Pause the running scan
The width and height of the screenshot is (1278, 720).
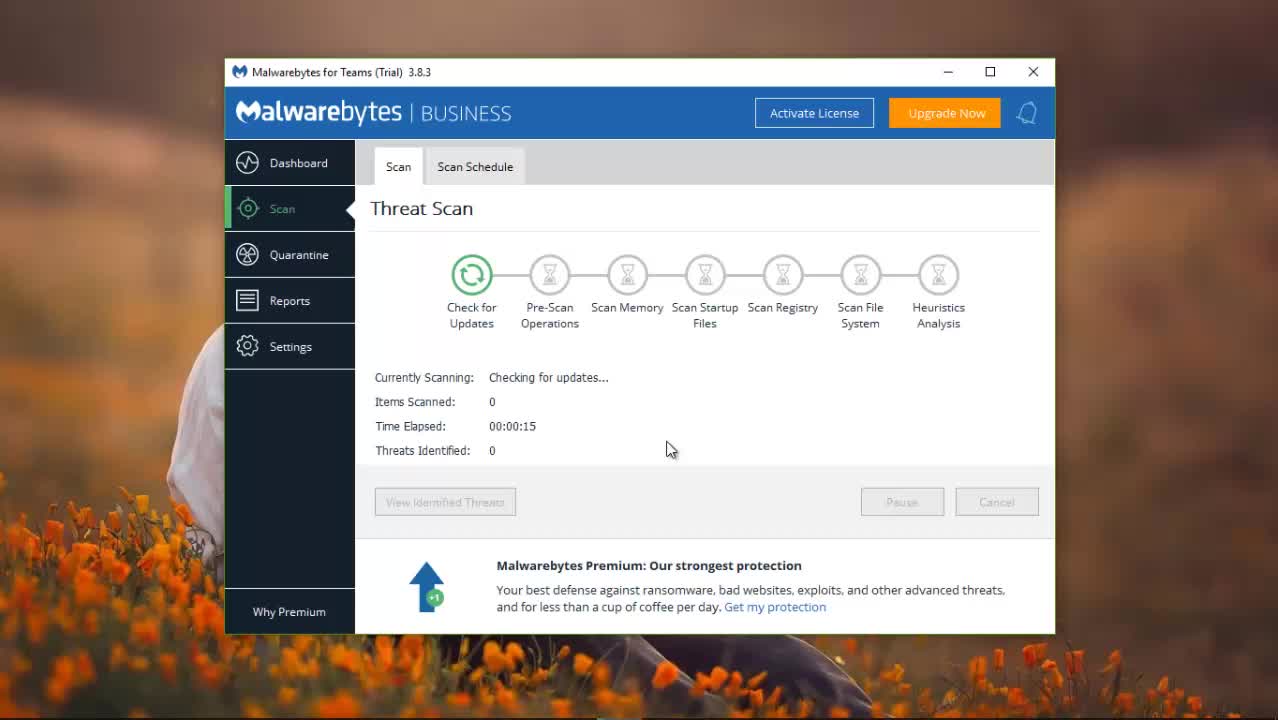click(x=902, y=502)
